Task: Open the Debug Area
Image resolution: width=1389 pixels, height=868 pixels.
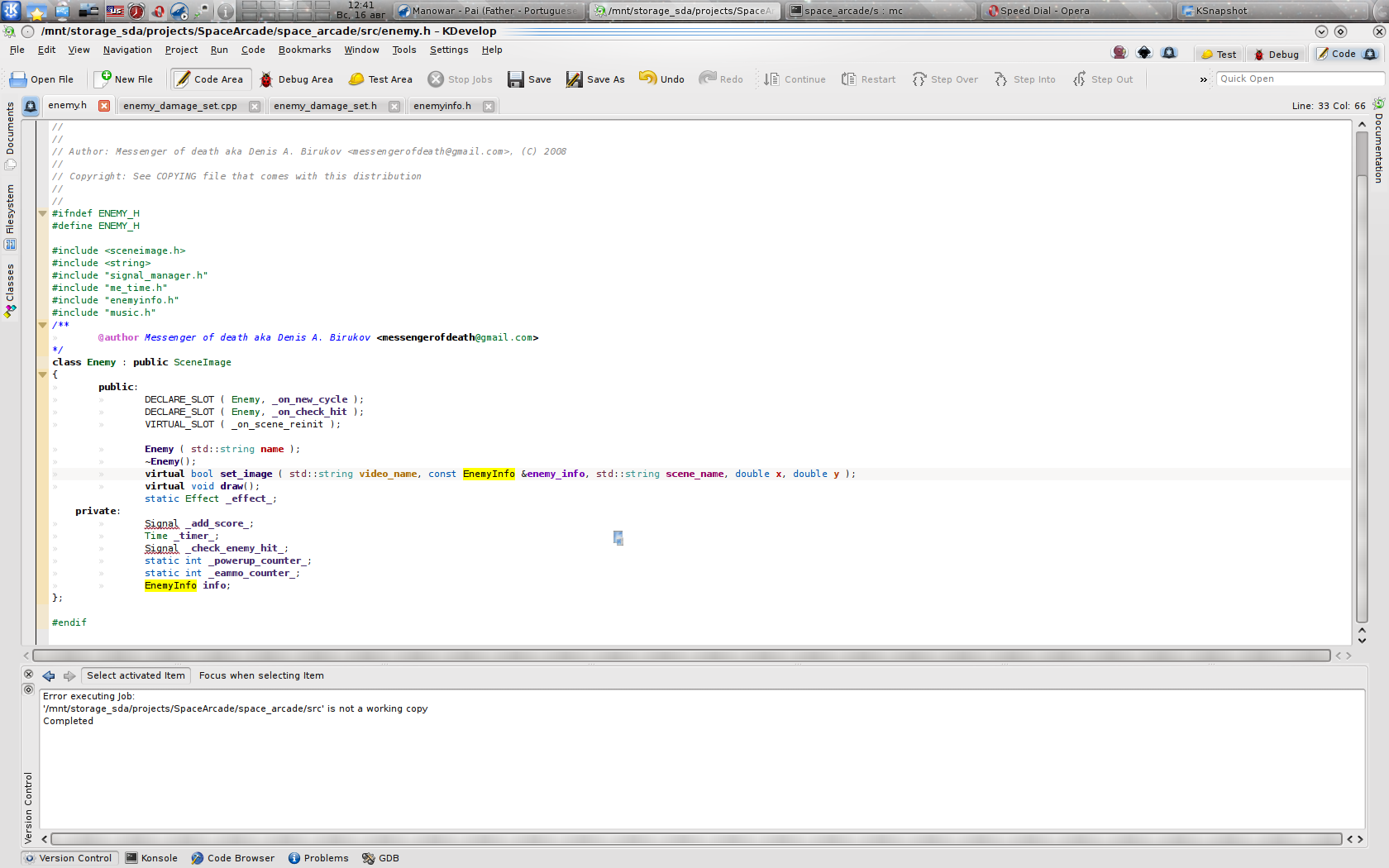Action: coord(296,79)
